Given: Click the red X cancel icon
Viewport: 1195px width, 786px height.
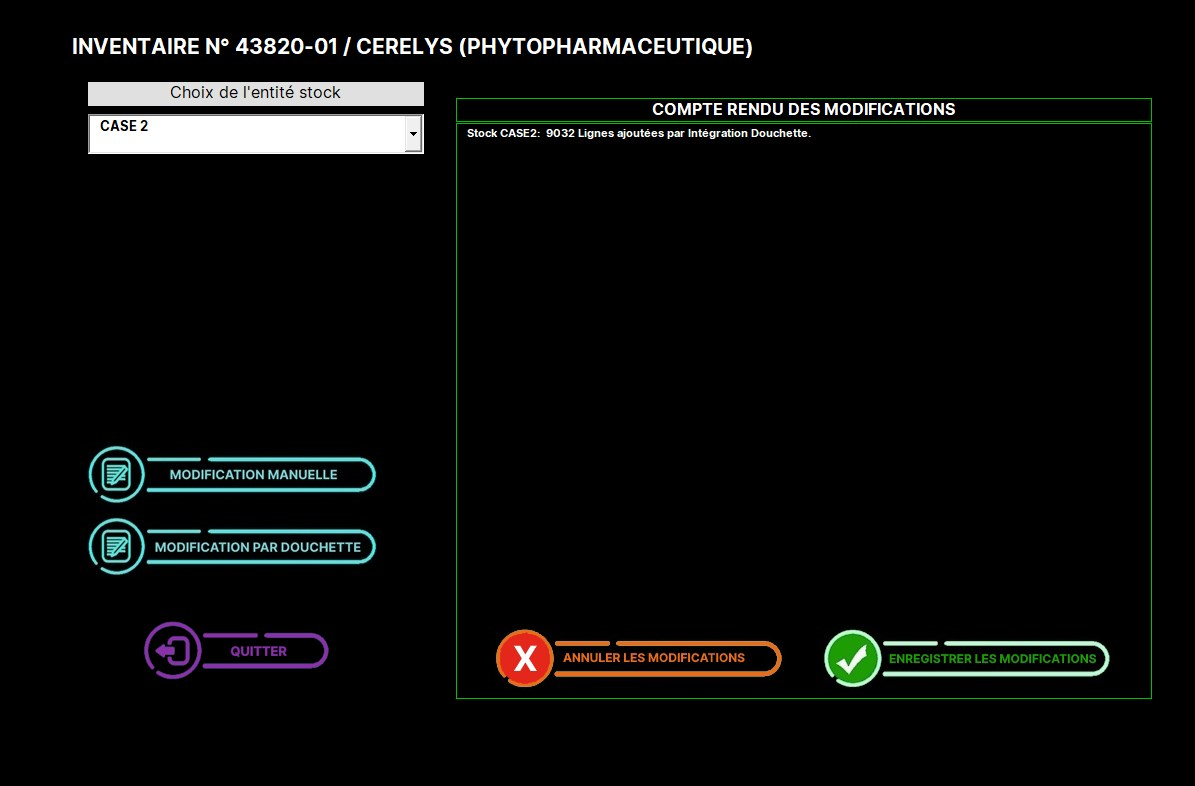Looking at the screenshot, I should pos(524,658).
